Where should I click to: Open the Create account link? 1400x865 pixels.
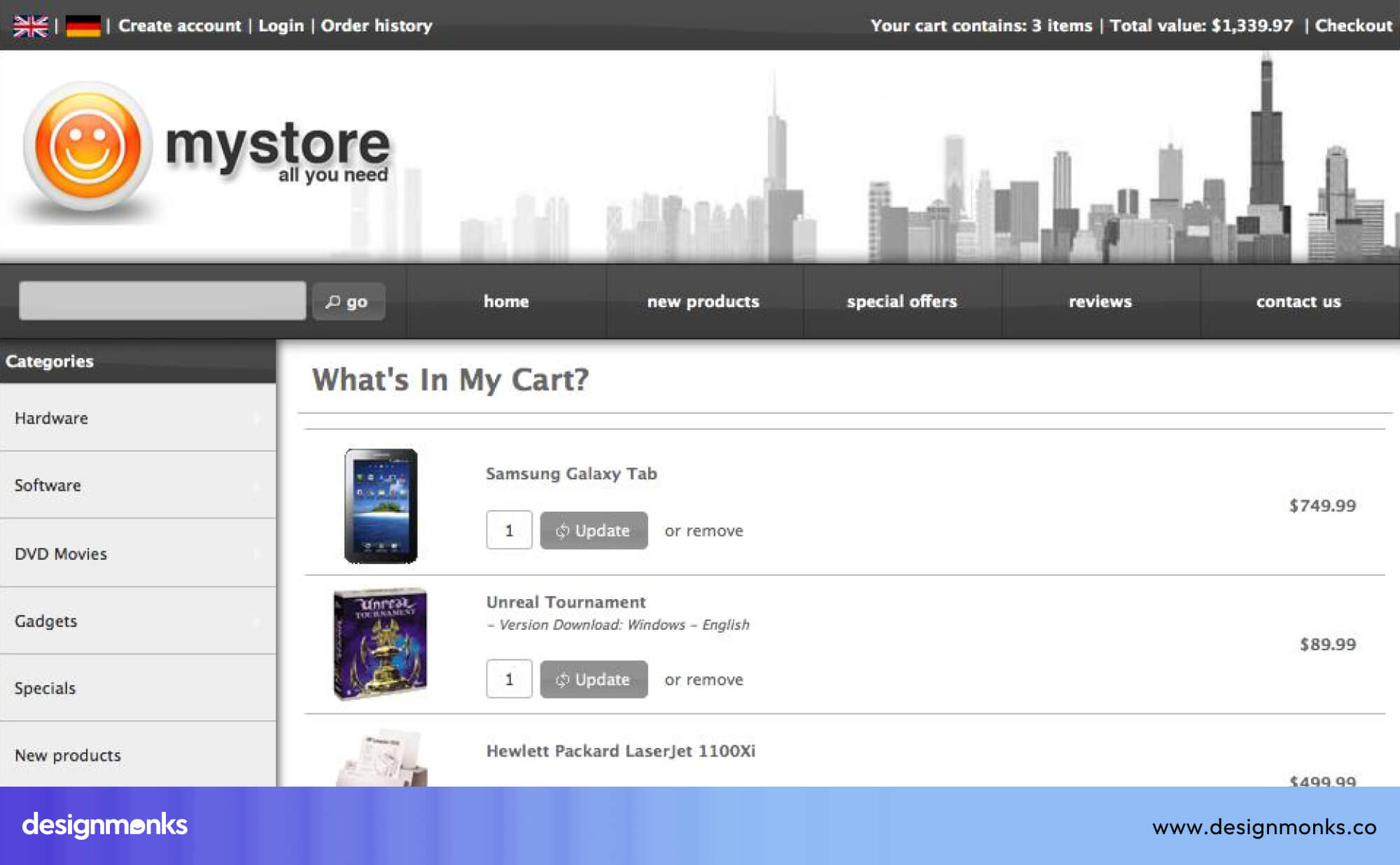point(179,26)
